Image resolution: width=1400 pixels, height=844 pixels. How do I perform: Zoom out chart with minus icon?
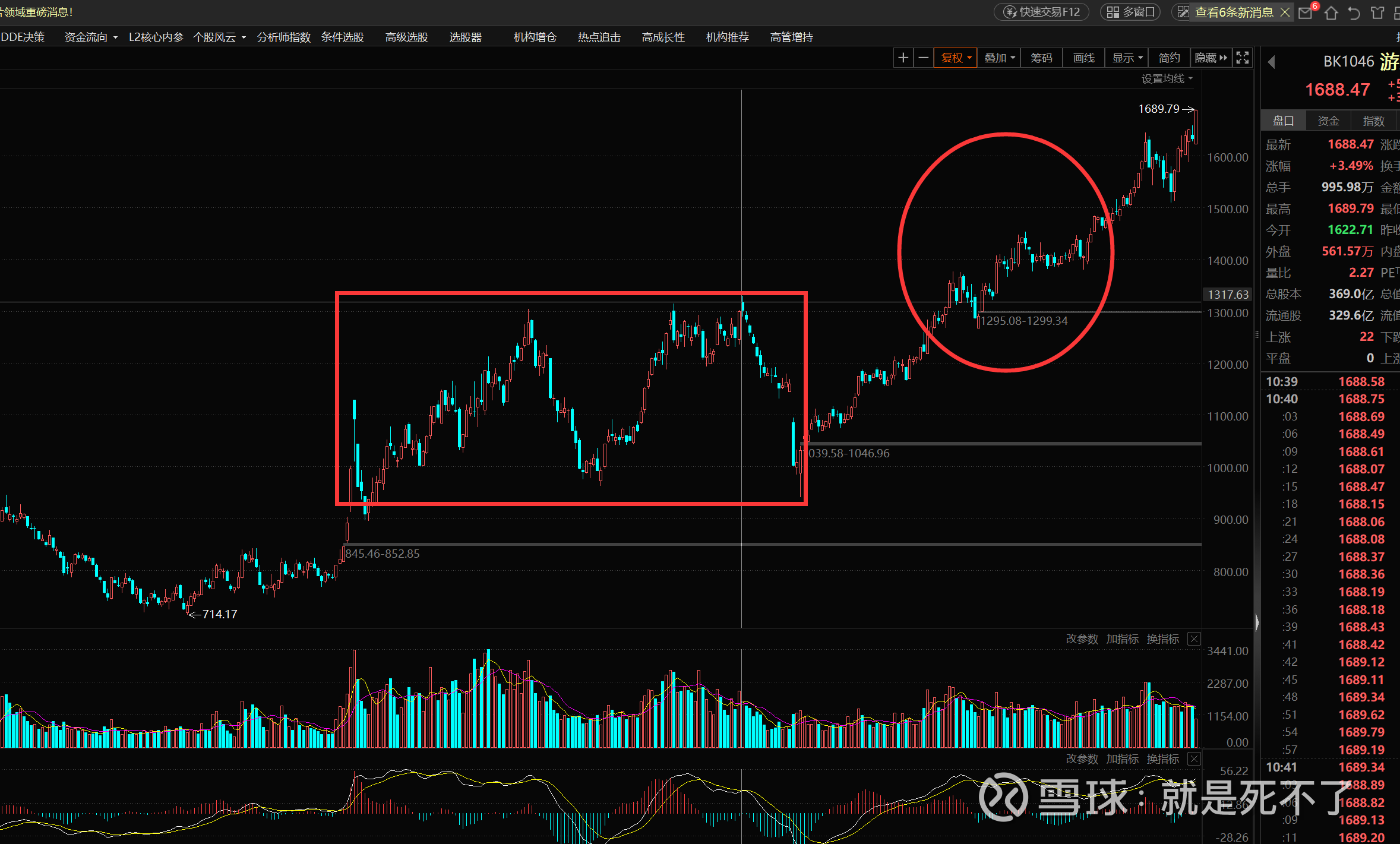(x=924, y=58)
